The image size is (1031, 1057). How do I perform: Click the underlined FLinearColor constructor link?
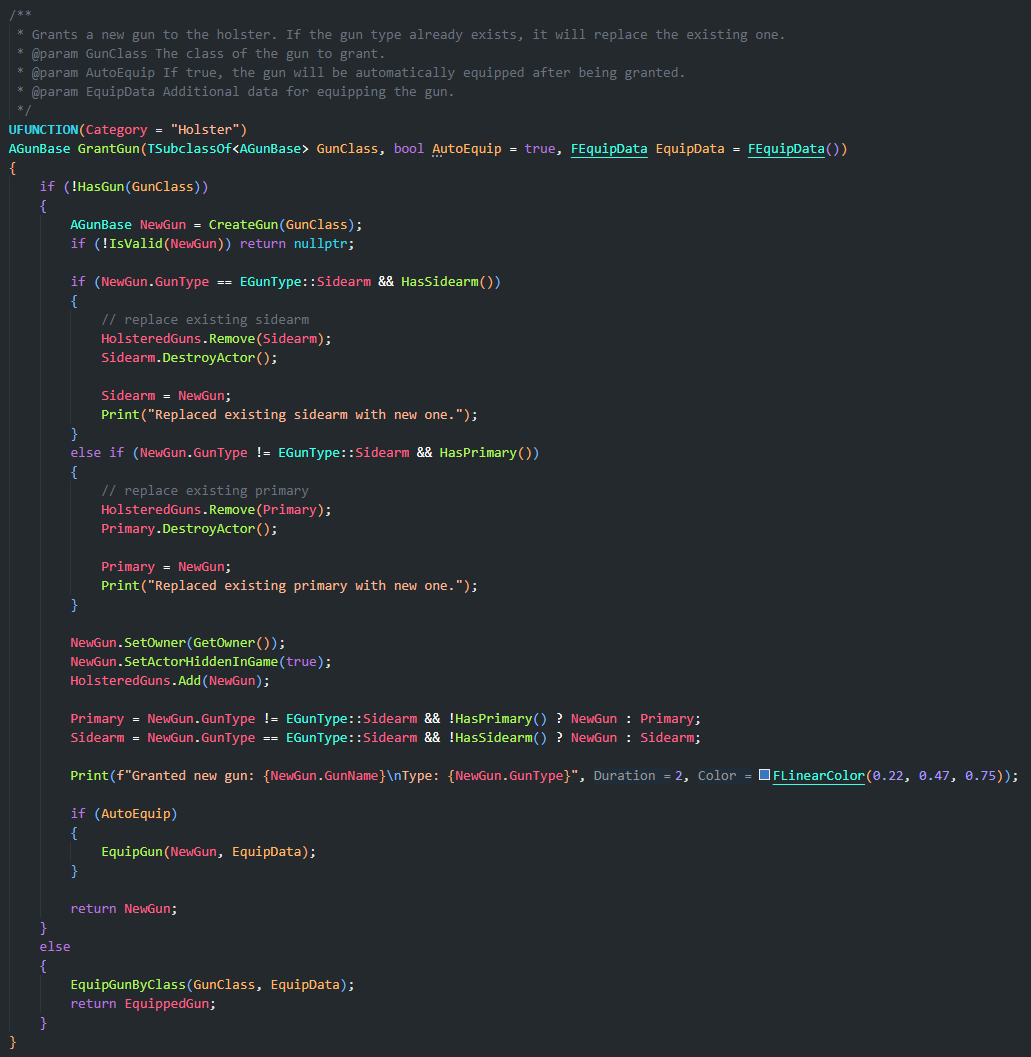(818, 775)
